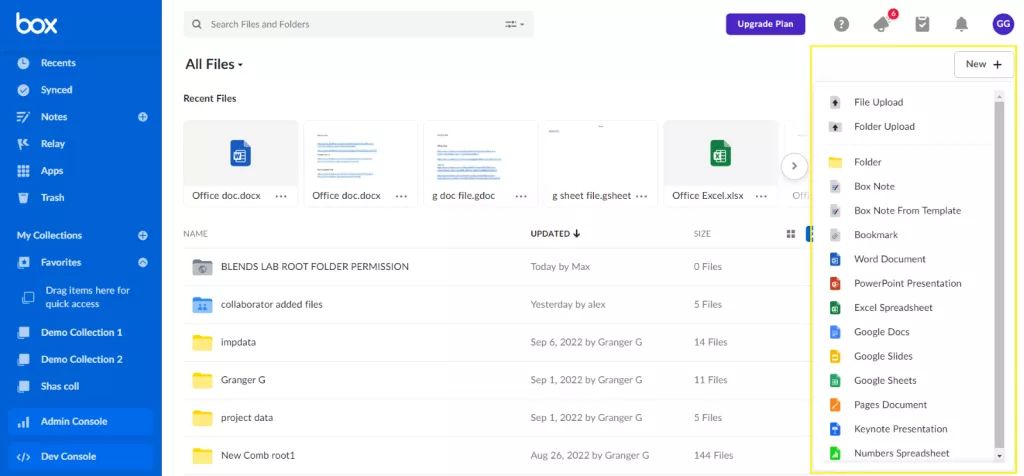Open more options for Office Excel.xlsx
This screenshot has width=1024, height=476.
click(x=761, y=196)
